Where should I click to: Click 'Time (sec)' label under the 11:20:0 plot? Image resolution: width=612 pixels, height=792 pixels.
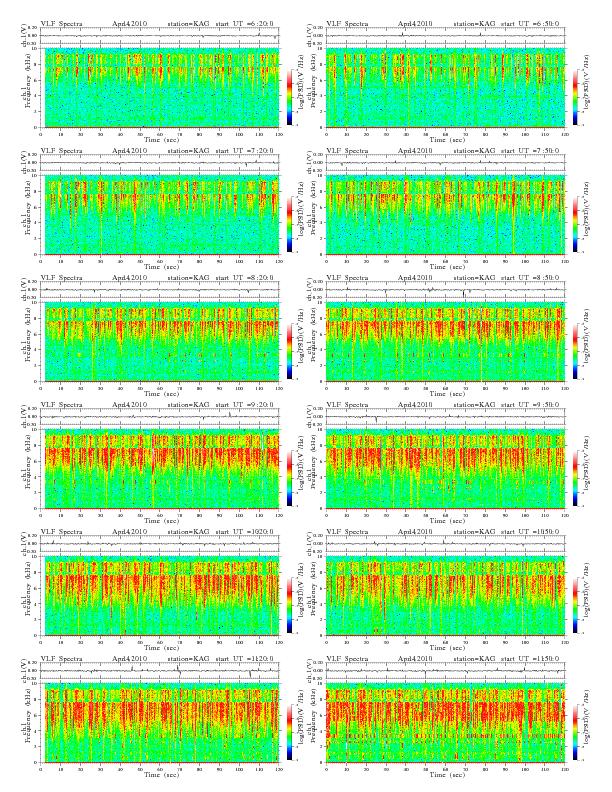[x=161, y=774]
